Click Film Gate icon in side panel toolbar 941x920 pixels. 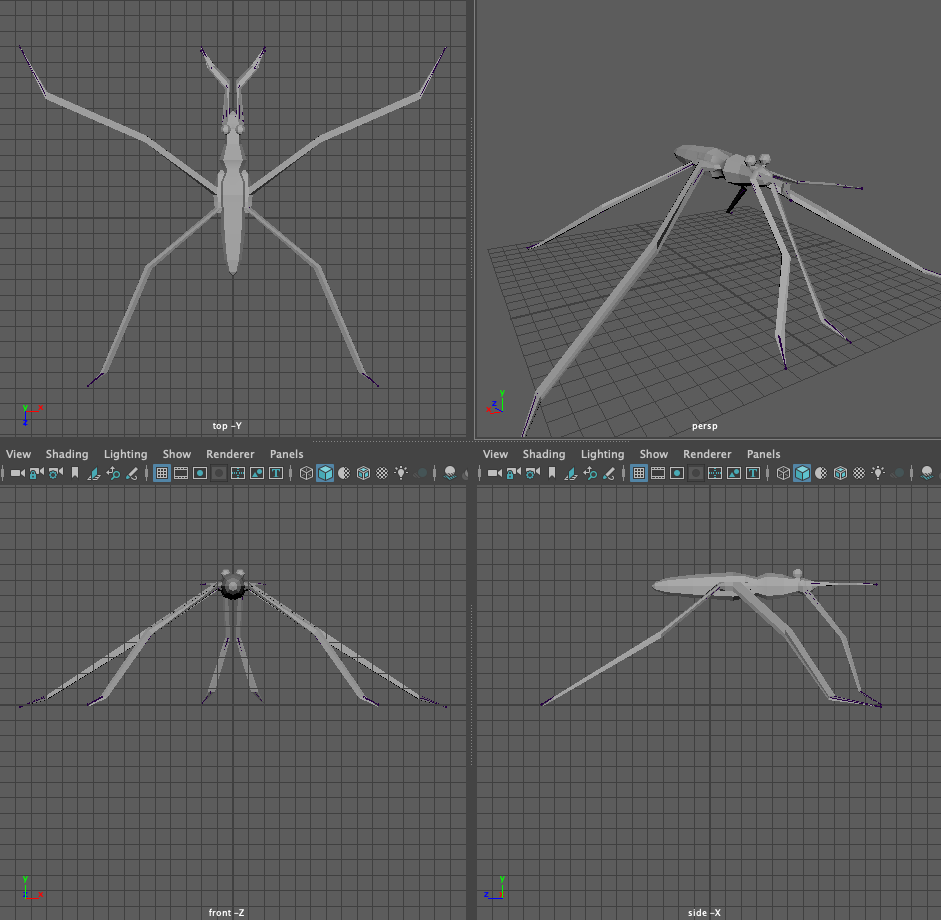(658, 474)
